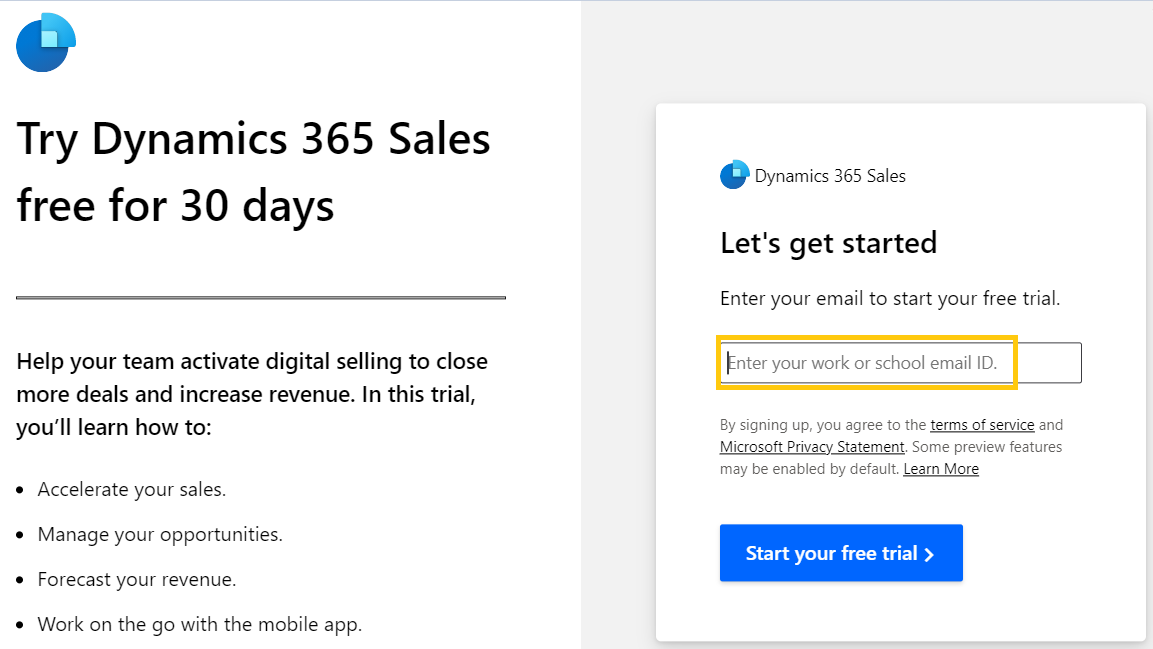Click the "Dynamics 365 Sales" label in the card

(x=830, y=176)
